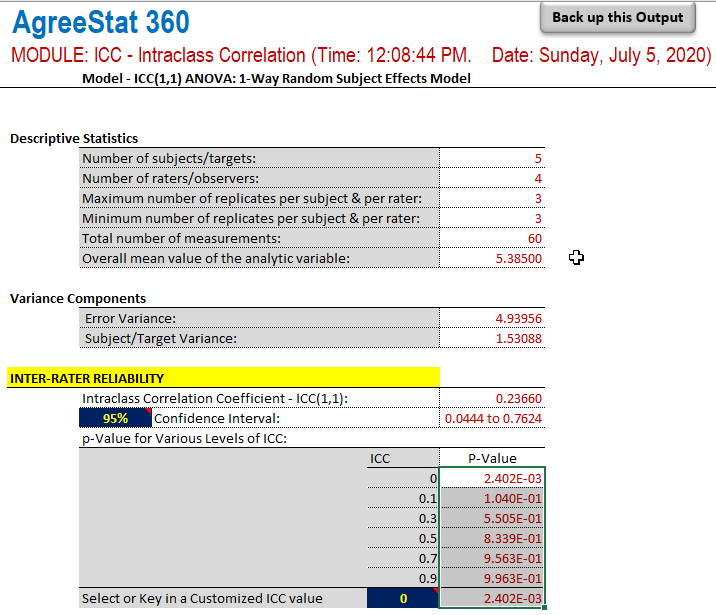
Task: Click the AgreeStat 360 logo title
Action: coord(100,22)
